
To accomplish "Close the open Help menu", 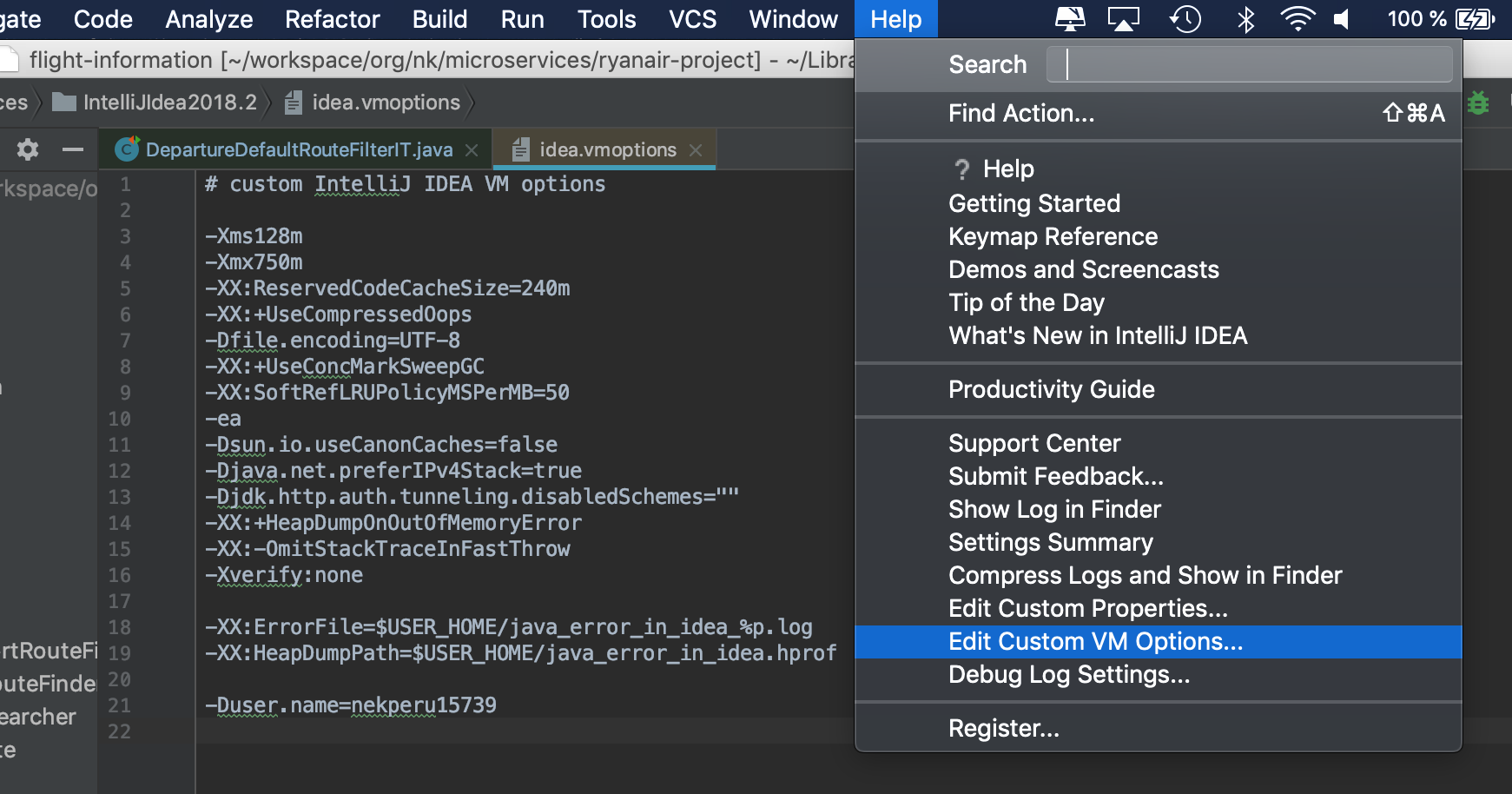I will [896, 19].
